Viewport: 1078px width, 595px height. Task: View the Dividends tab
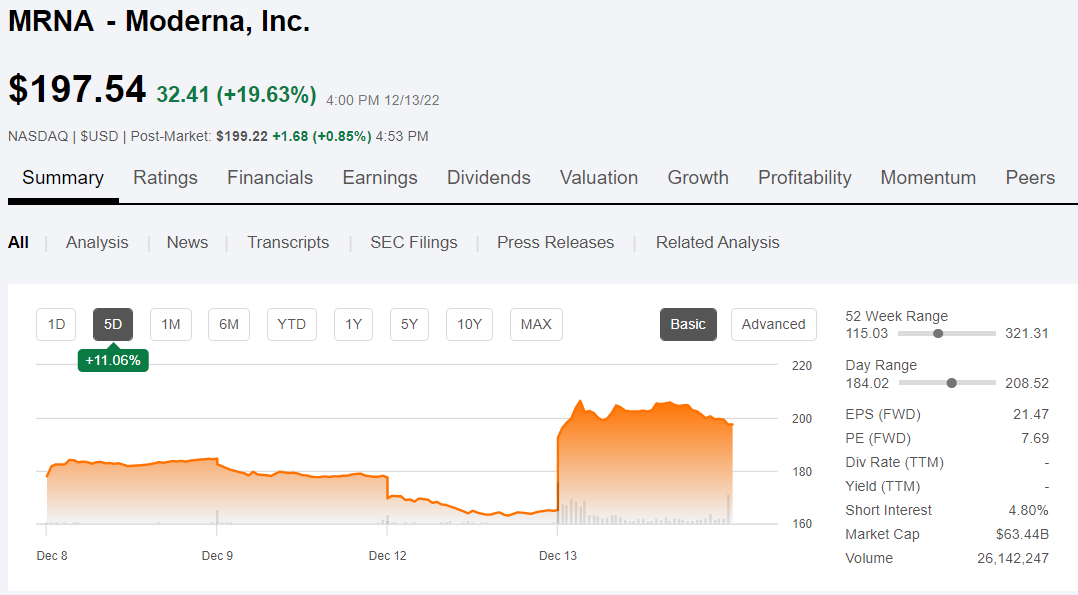coord(488,178)
